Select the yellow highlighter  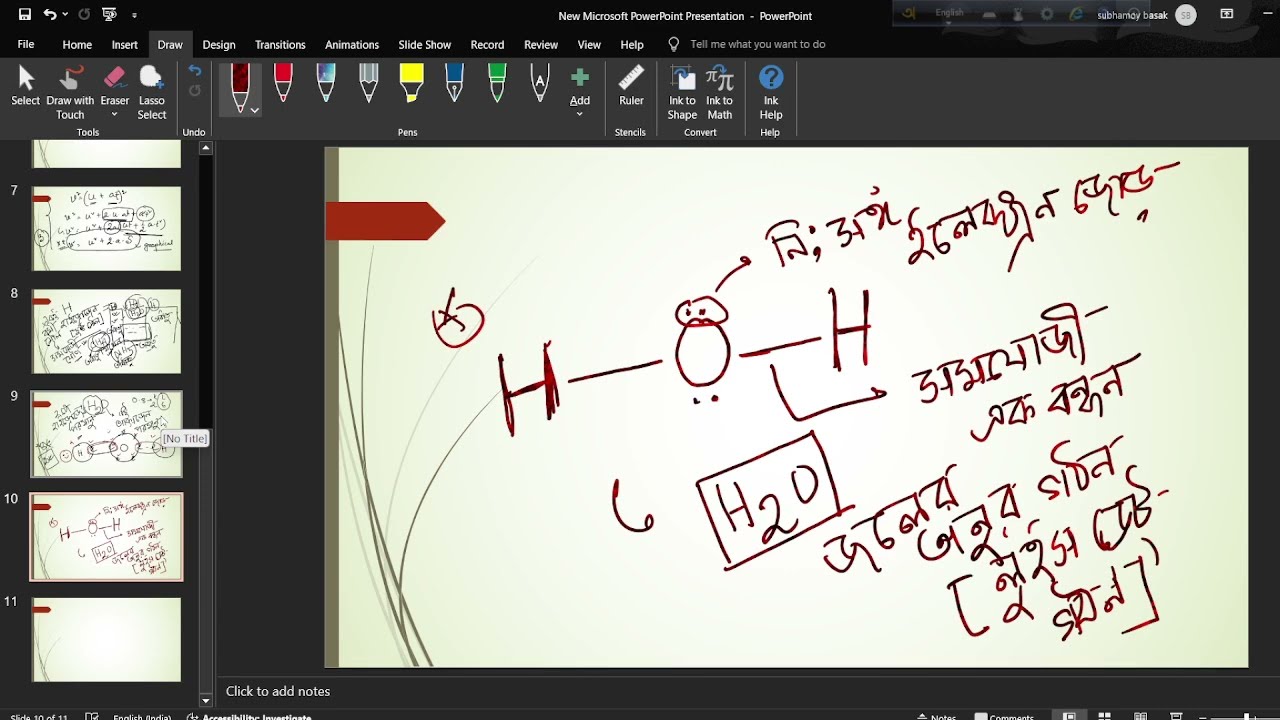pos(411,84)
